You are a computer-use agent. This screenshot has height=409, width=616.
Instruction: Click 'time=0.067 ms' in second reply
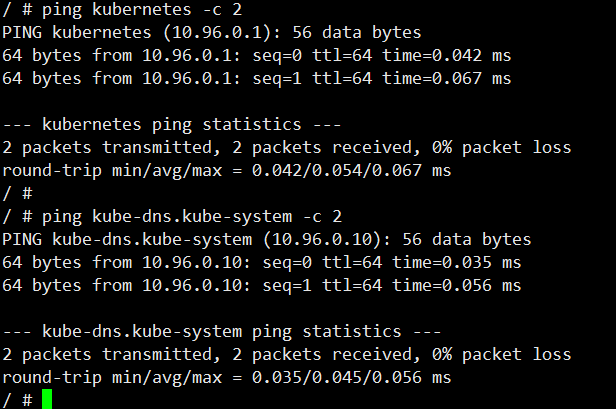point(447,79)
